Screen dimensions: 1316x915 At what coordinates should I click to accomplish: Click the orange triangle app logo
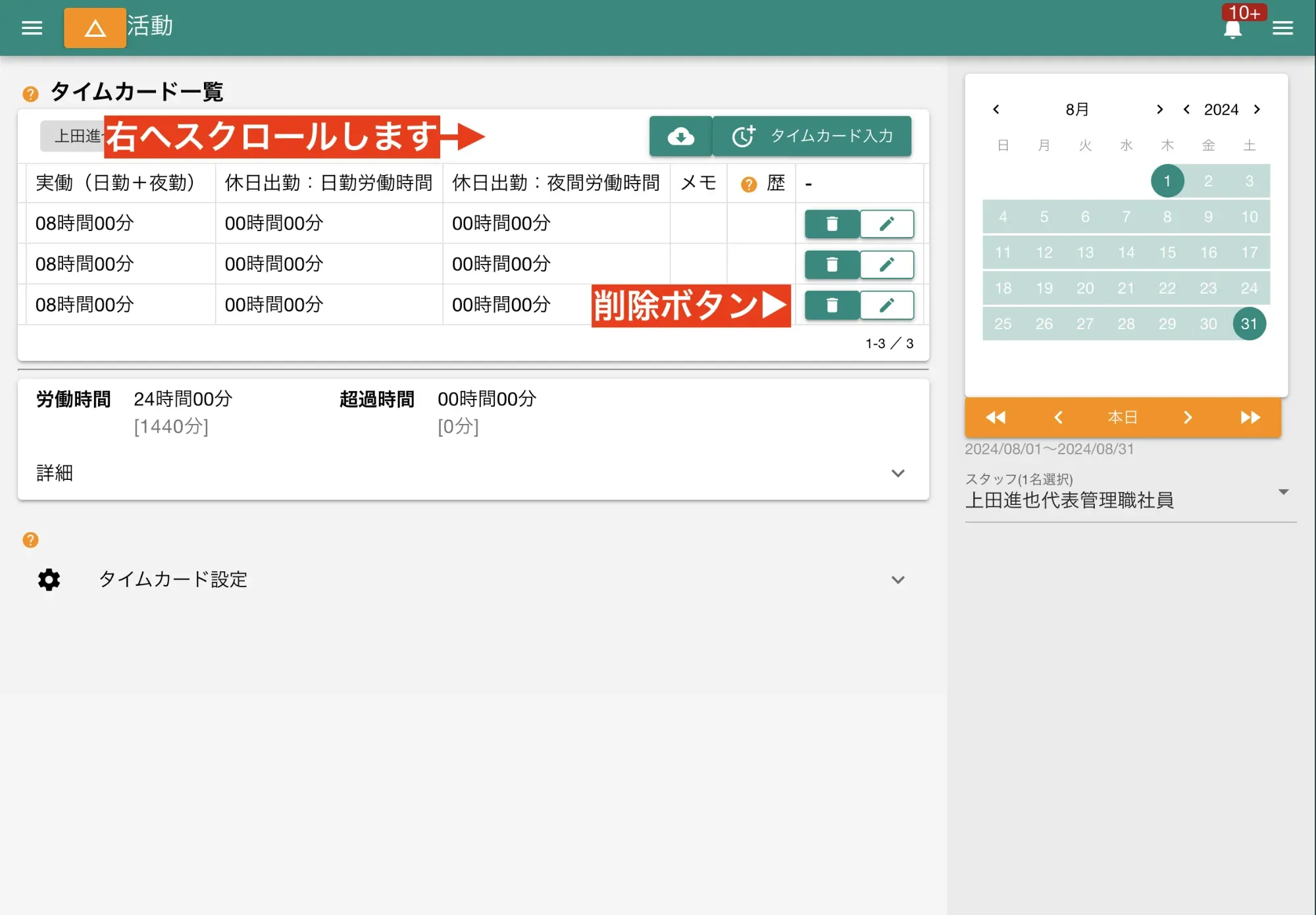[95, 28]
